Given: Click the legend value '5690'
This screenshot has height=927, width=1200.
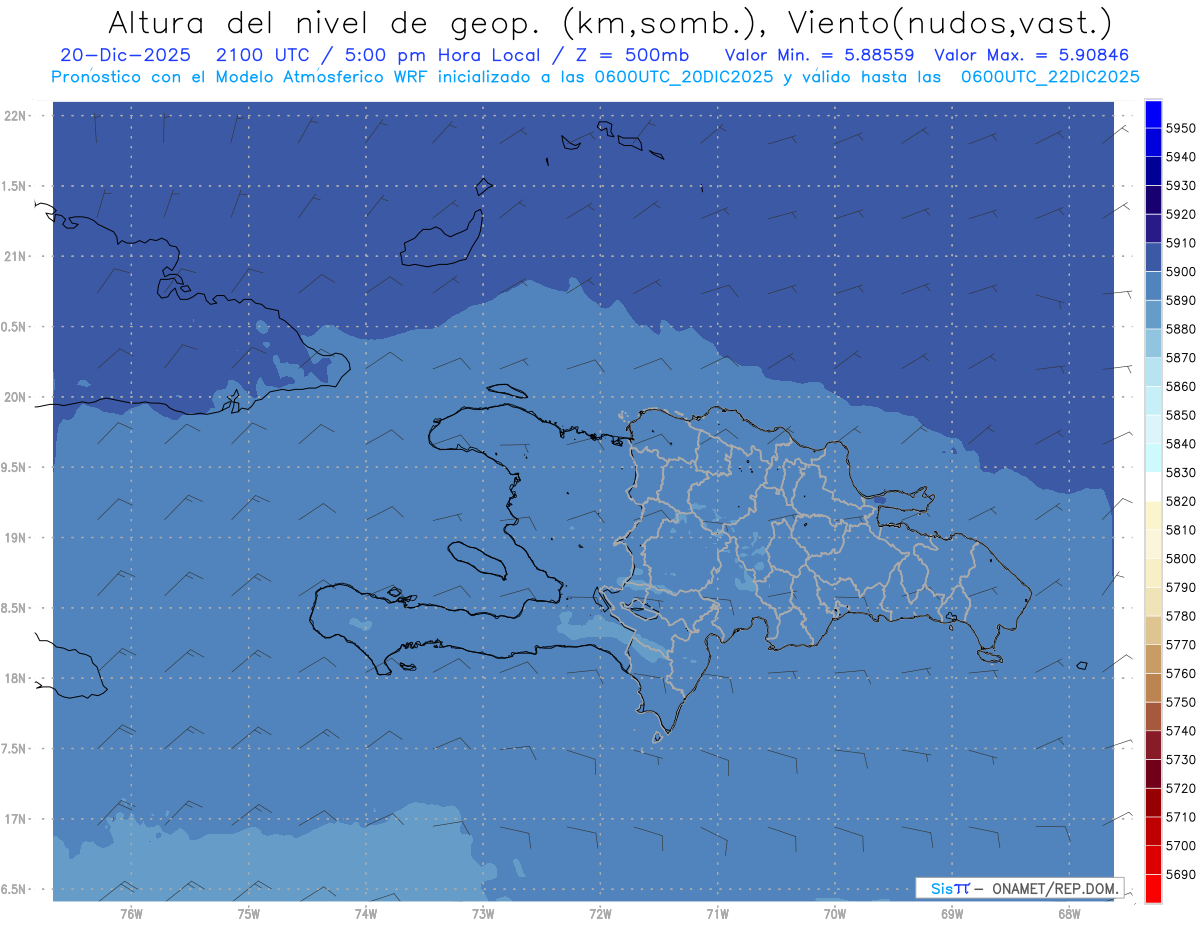Looking at the screenshot, I should [x=1181, y=874].
